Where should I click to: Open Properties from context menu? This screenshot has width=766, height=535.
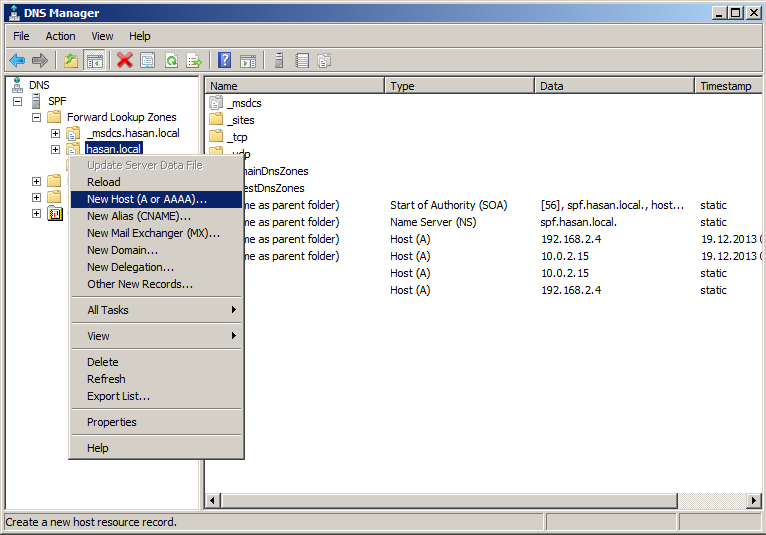pos(156,422)
